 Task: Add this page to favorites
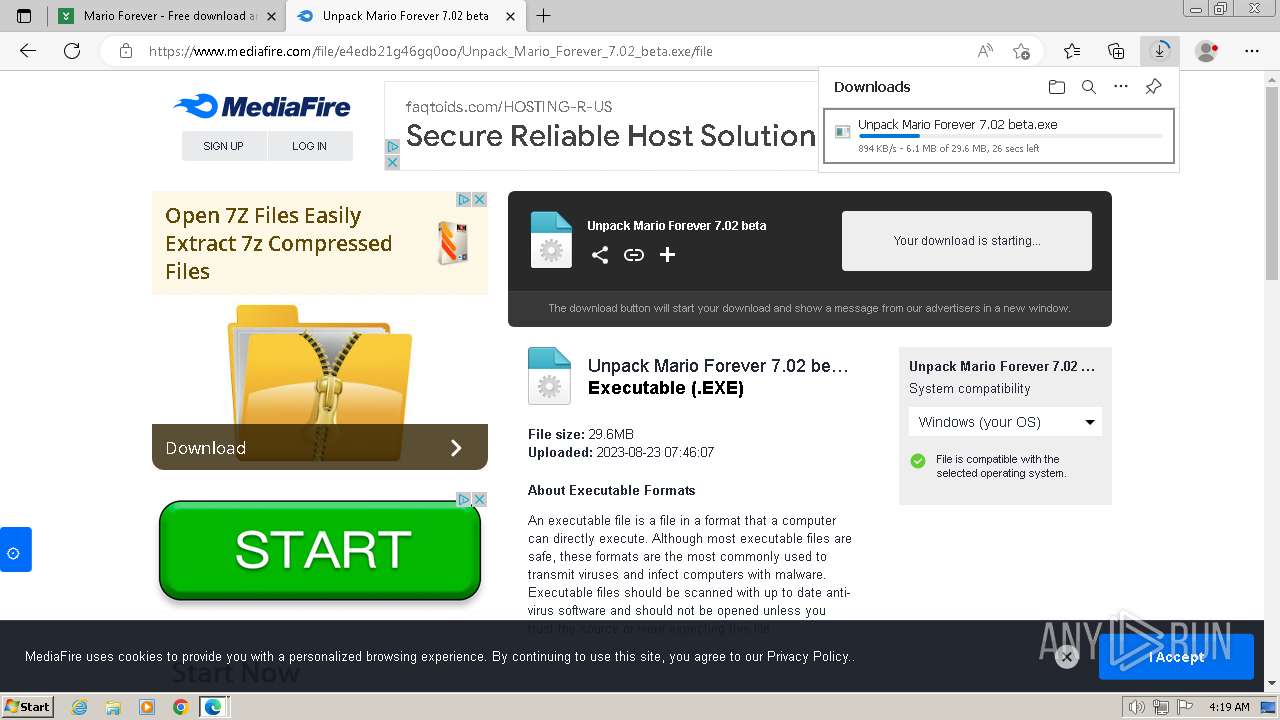1021,51
